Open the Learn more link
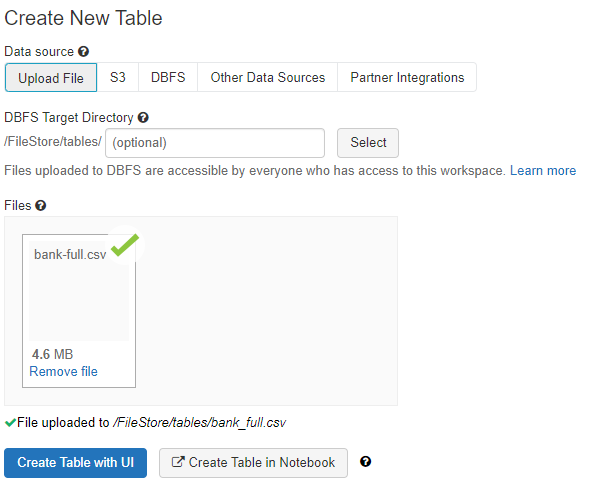Viewport: 595px width, 491px height. point(543,171)
